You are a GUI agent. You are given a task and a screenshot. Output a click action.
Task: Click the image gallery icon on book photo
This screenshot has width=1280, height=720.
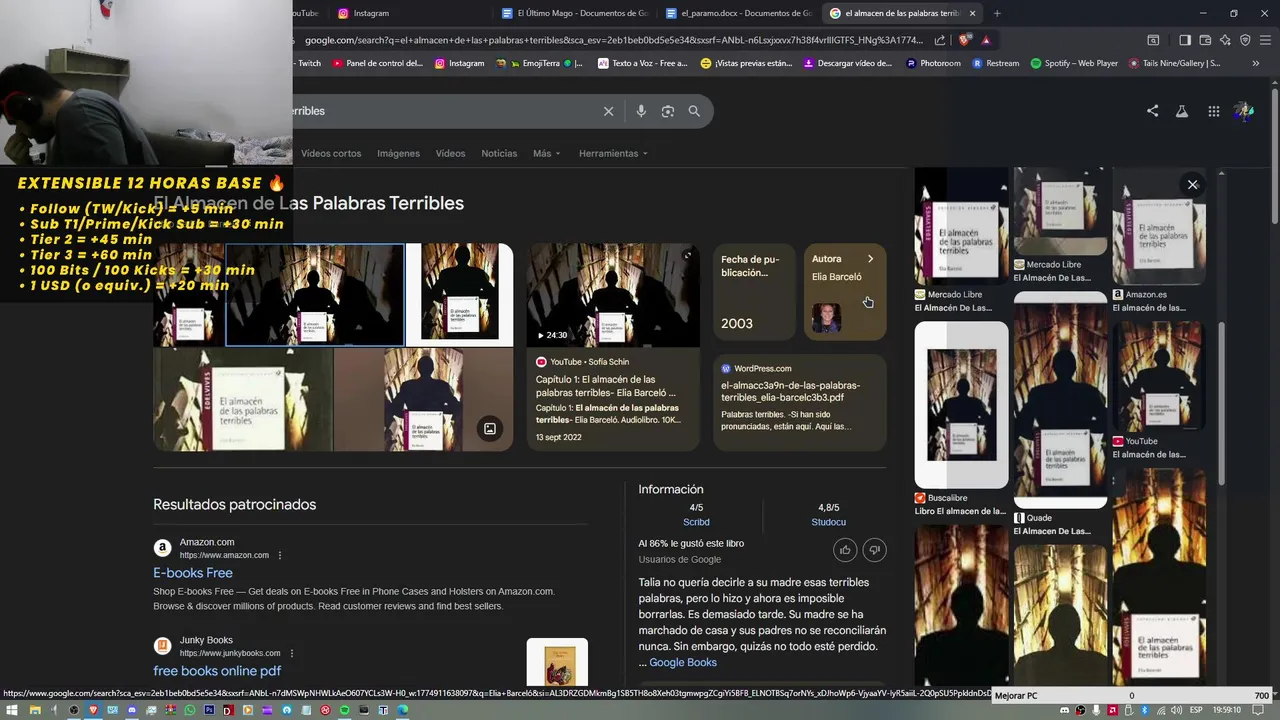click(x=490, y=429)
